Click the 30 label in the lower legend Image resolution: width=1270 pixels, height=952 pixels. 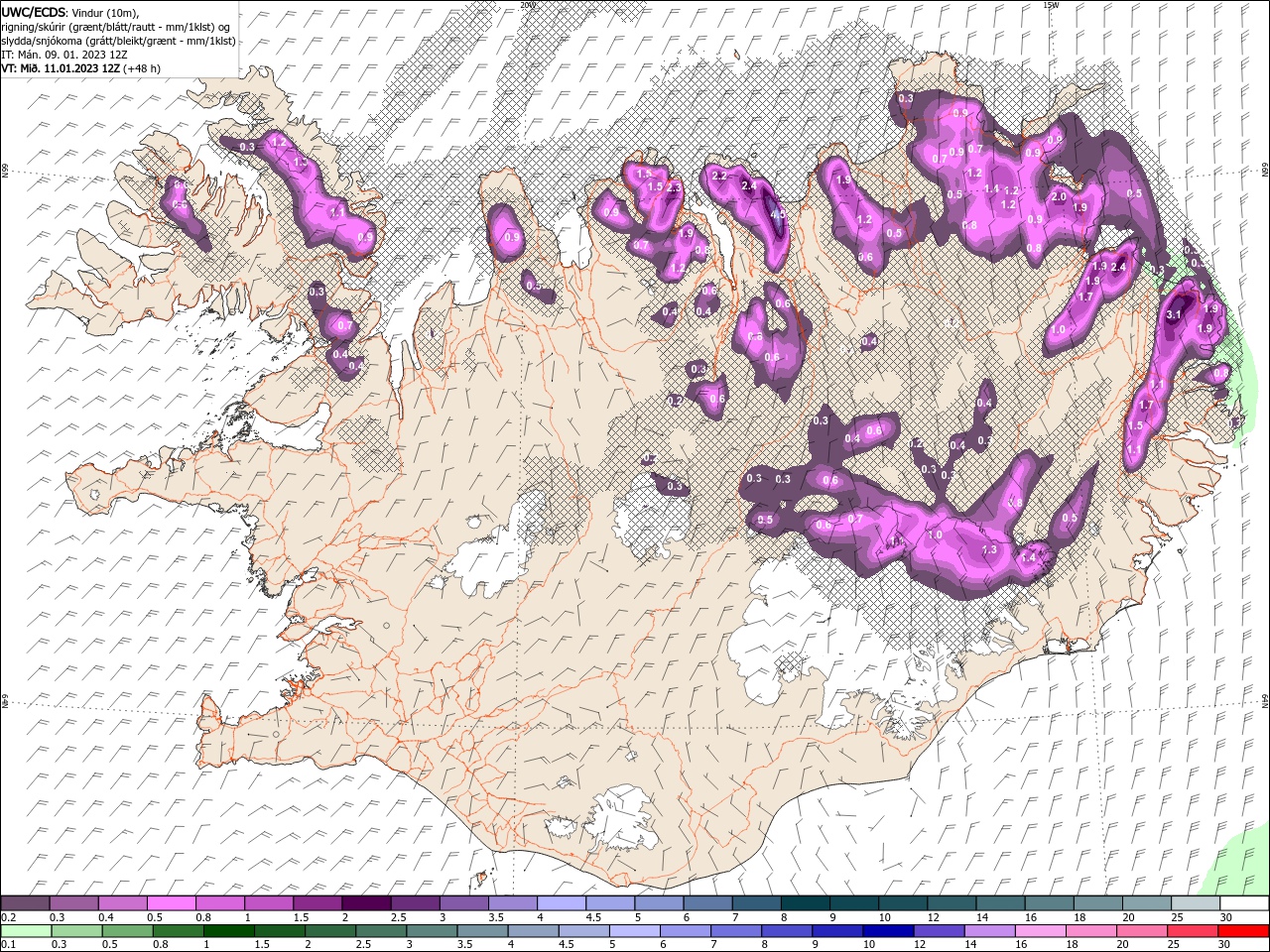(1223, 945)
